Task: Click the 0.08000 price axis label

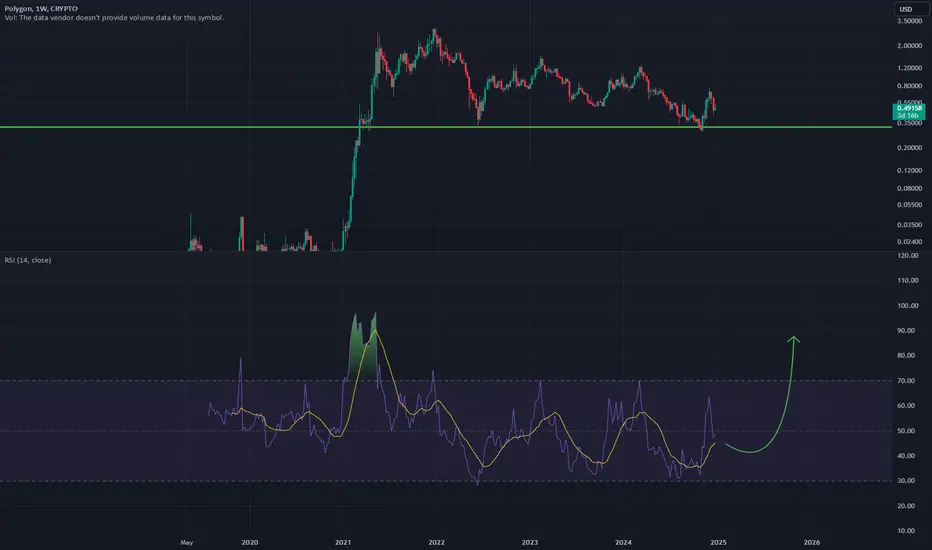Action: click(909, 188)
